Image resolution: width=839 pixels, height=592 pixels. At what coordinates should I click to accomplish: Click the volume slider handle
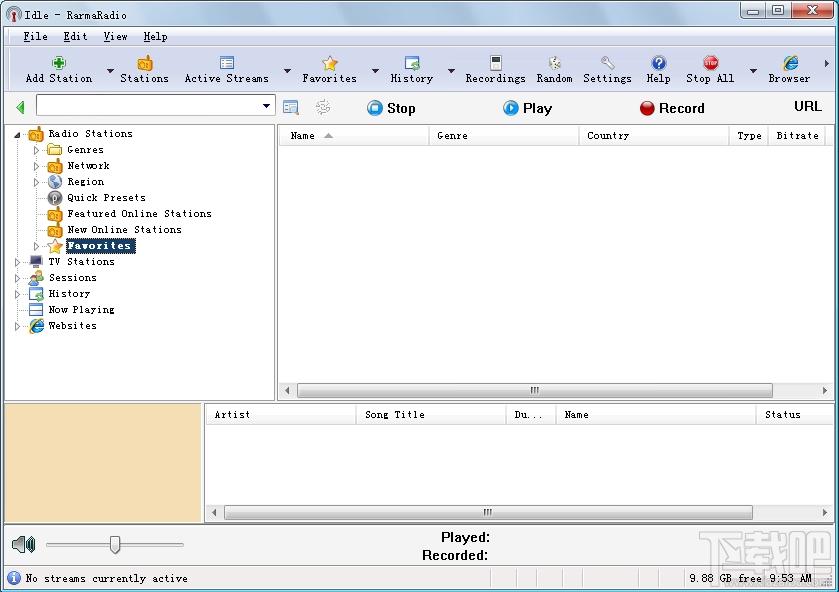[115, 544]
